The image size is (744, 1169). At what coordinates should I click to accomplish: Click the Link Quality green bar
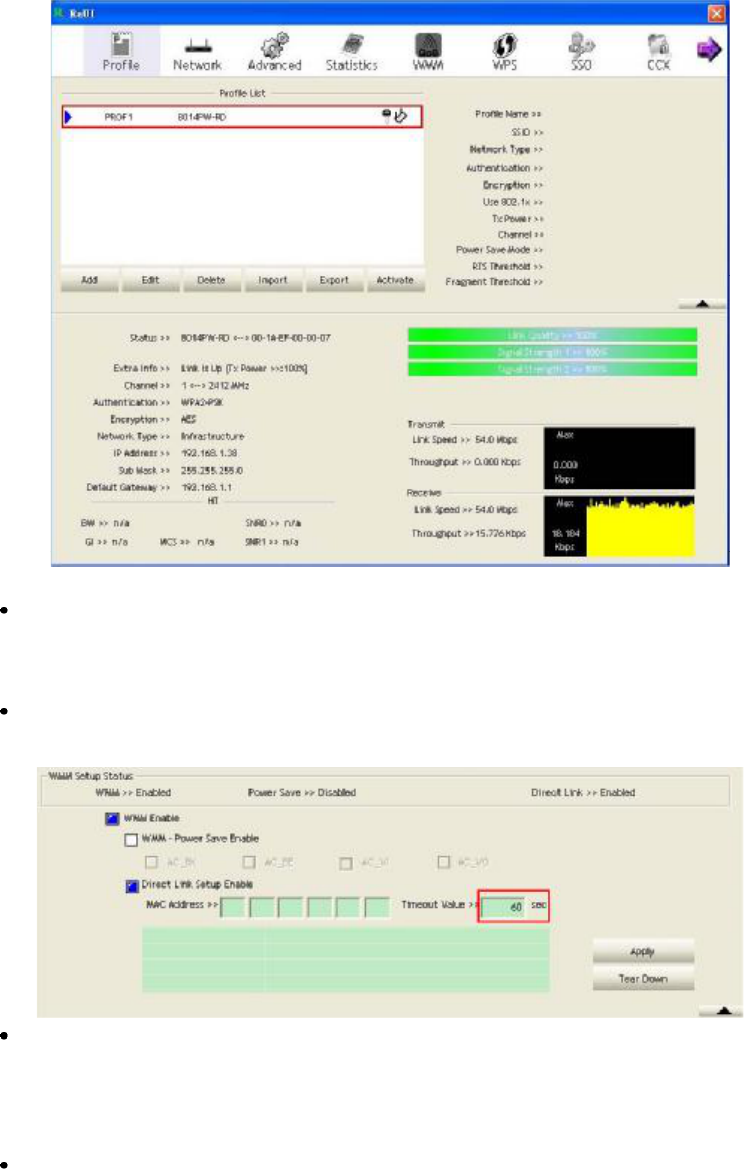tap(552, 335)
